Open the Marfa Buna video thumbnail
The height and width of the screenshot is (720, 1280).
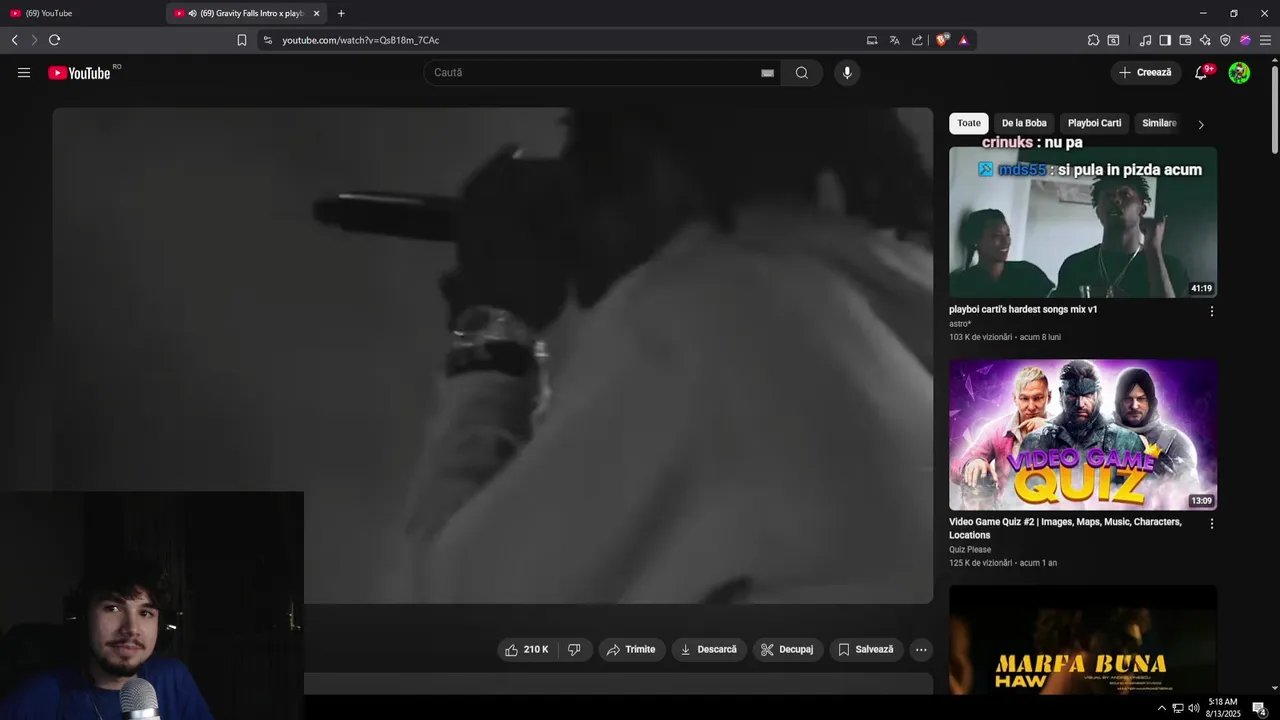pyautogui.click(x=1083, y=640)
